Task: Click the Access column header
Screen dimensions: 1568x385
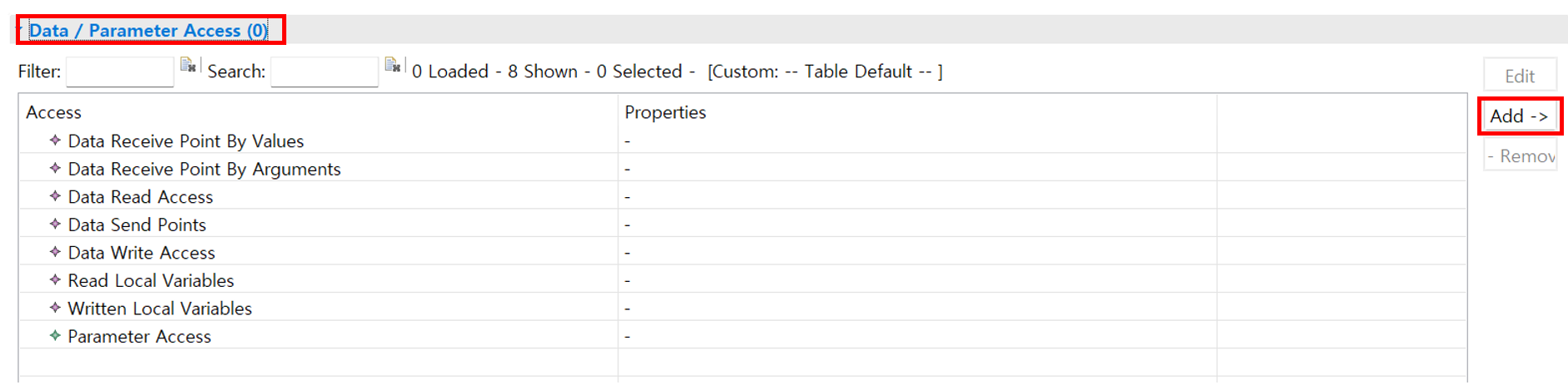Action: coord(54,112)
